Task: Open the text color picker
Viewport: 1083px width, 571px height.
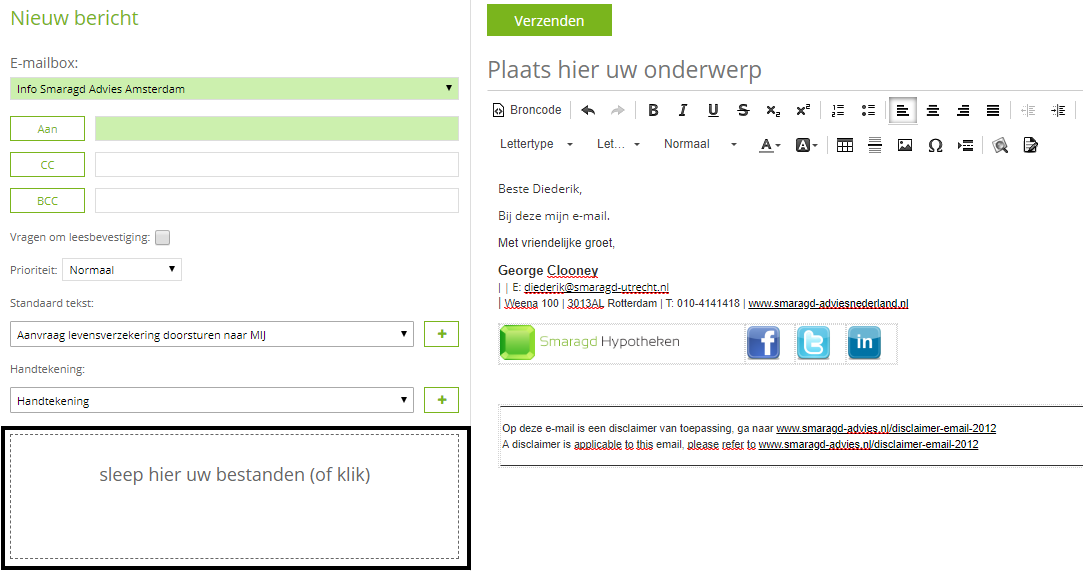Action: [769, 145]
